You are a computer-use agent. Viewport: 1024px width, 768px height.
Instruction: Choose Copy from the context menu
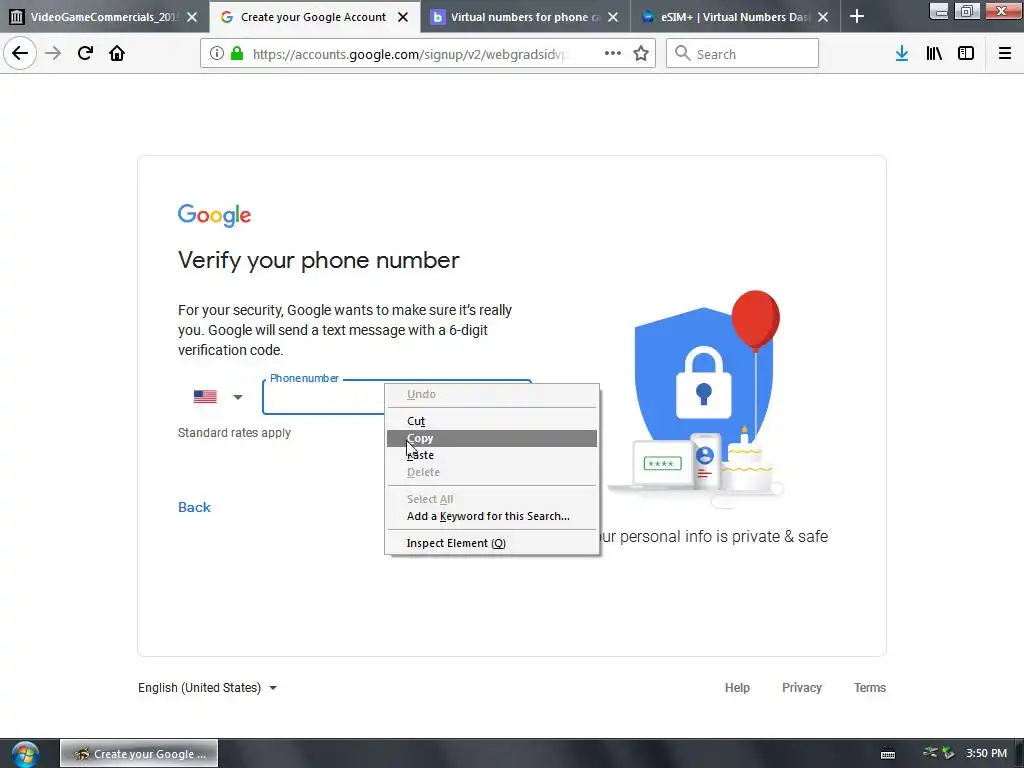pos(492,438)
